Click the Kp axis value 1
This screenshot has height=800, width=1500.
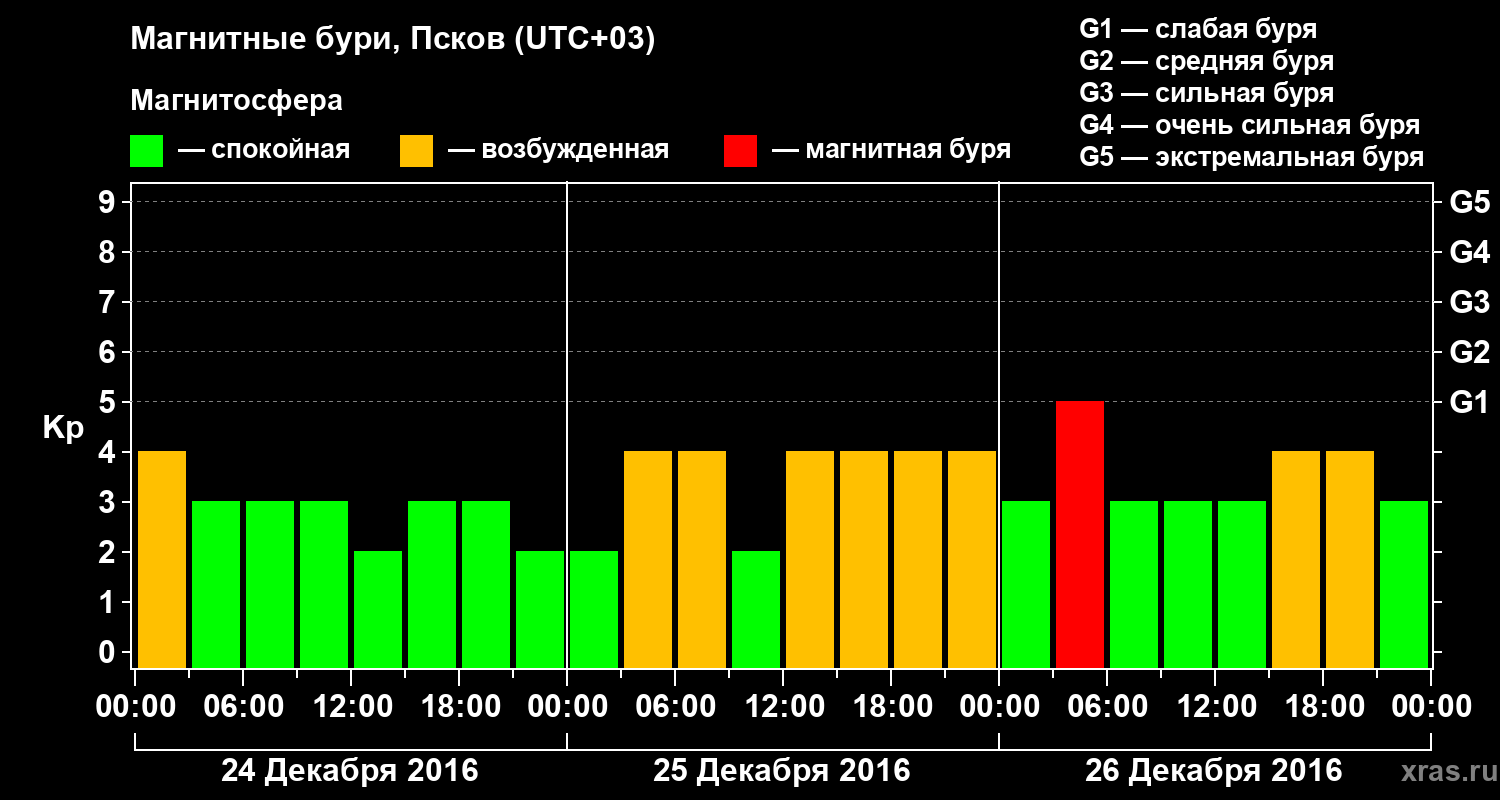pyautogui.click(x=109, y=602)
